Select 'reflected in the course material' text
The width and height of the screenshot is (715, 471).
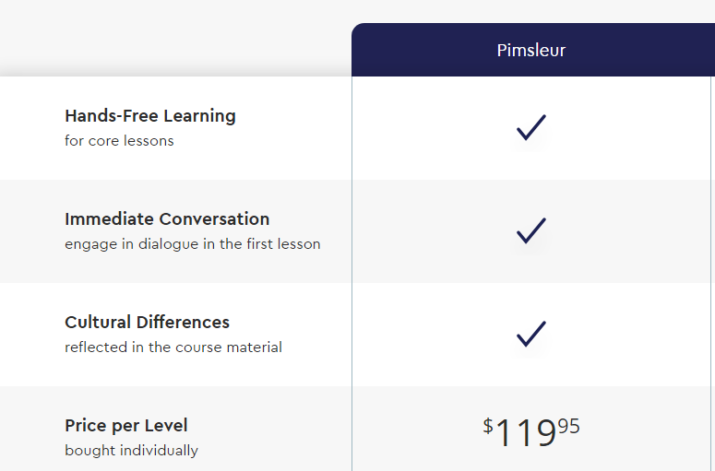pos(173,347)
